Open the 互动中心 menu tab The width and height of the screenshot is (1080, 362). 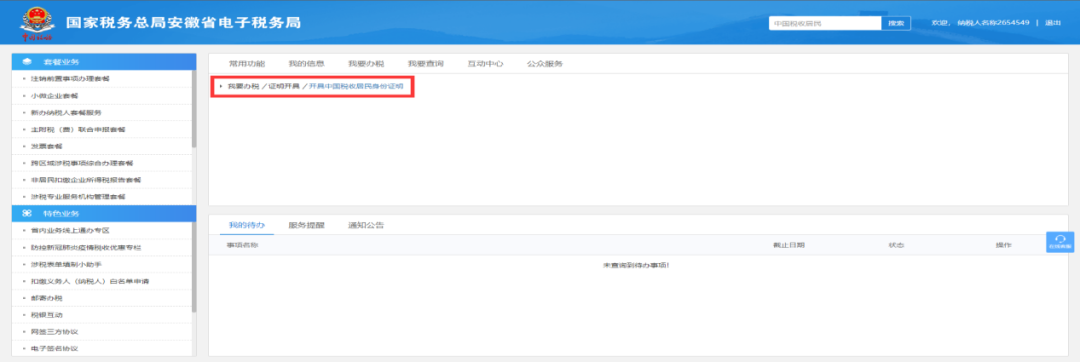click(486, 63)
